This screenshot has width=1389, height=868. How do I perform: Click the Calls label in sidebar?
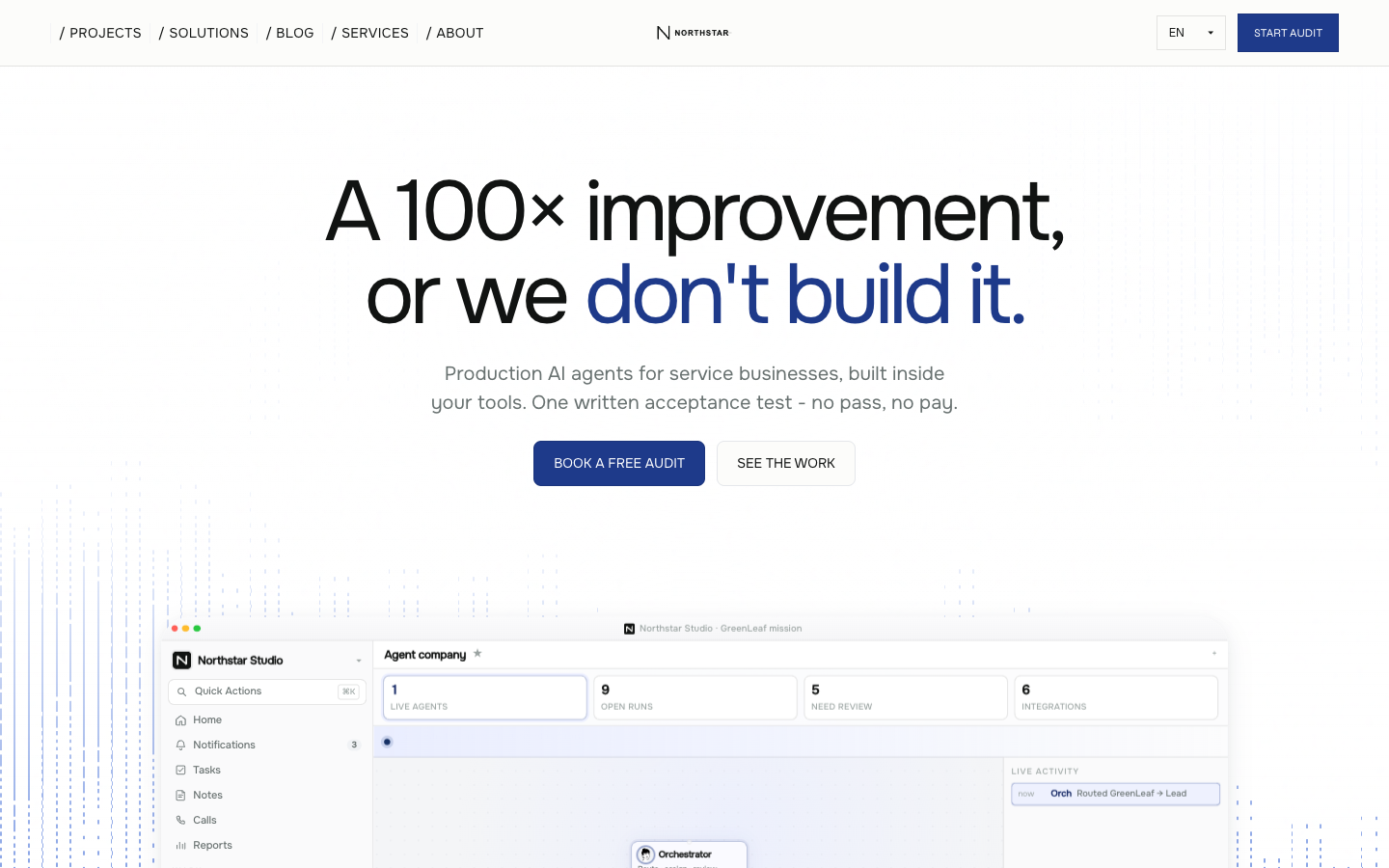tap(204, 821)
